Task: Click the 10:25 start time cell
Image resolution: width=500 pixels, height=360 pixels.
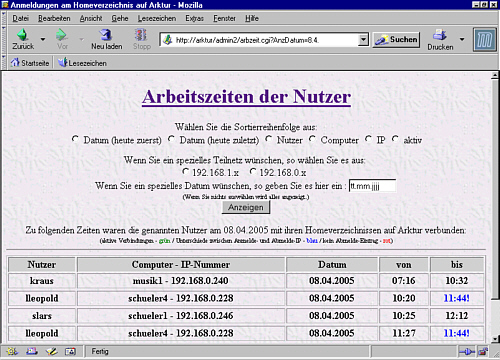Action: point(404,316)
